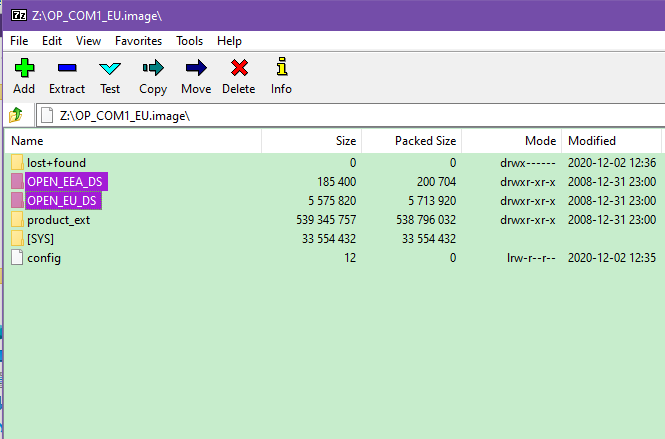This screenshot has height=439, width=665.
Task: Select the OPEN_EU_DS folder name
Action: 62,201
